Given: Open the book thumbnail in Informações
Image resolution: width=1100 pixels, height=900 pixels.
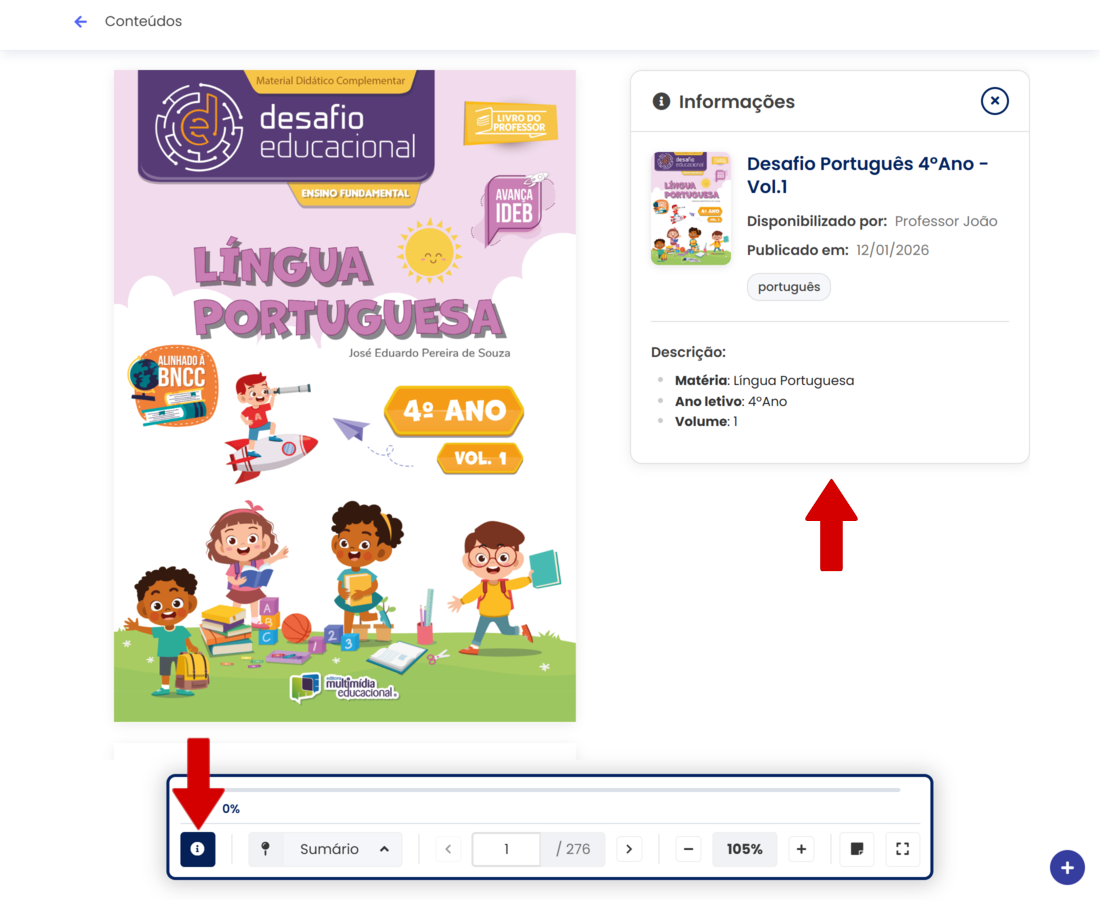Looking at the screenshot, I should click(x=691, y=208).
